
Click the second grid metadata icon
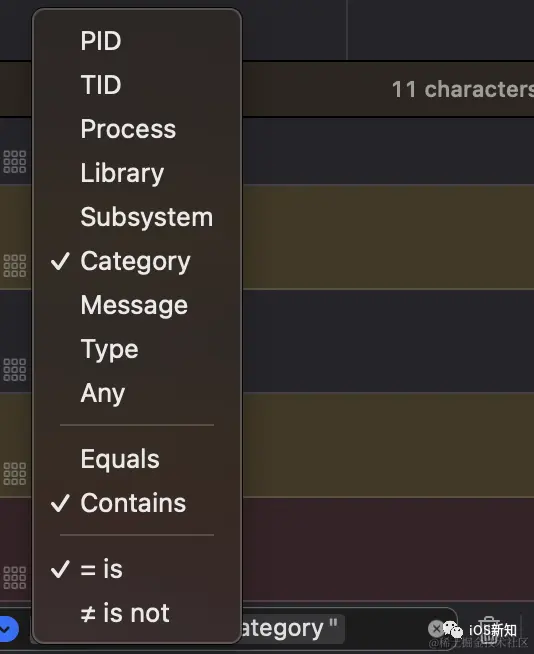coord(15,266)
